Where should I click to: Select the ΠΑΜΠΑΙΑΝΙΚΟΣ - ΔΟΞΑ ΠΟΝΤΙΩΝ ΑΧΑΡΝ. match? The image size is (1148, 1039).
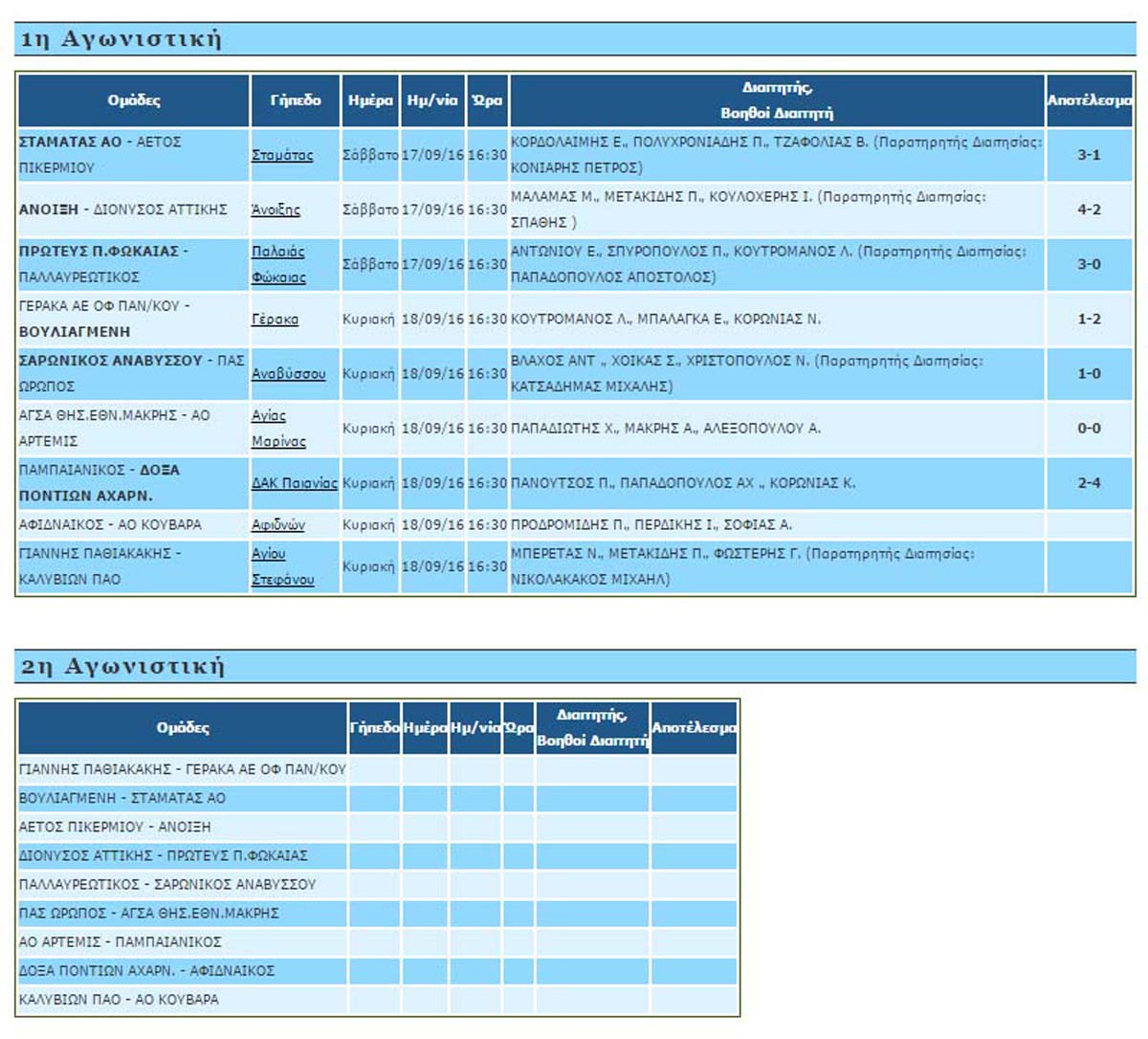[134, 483]
